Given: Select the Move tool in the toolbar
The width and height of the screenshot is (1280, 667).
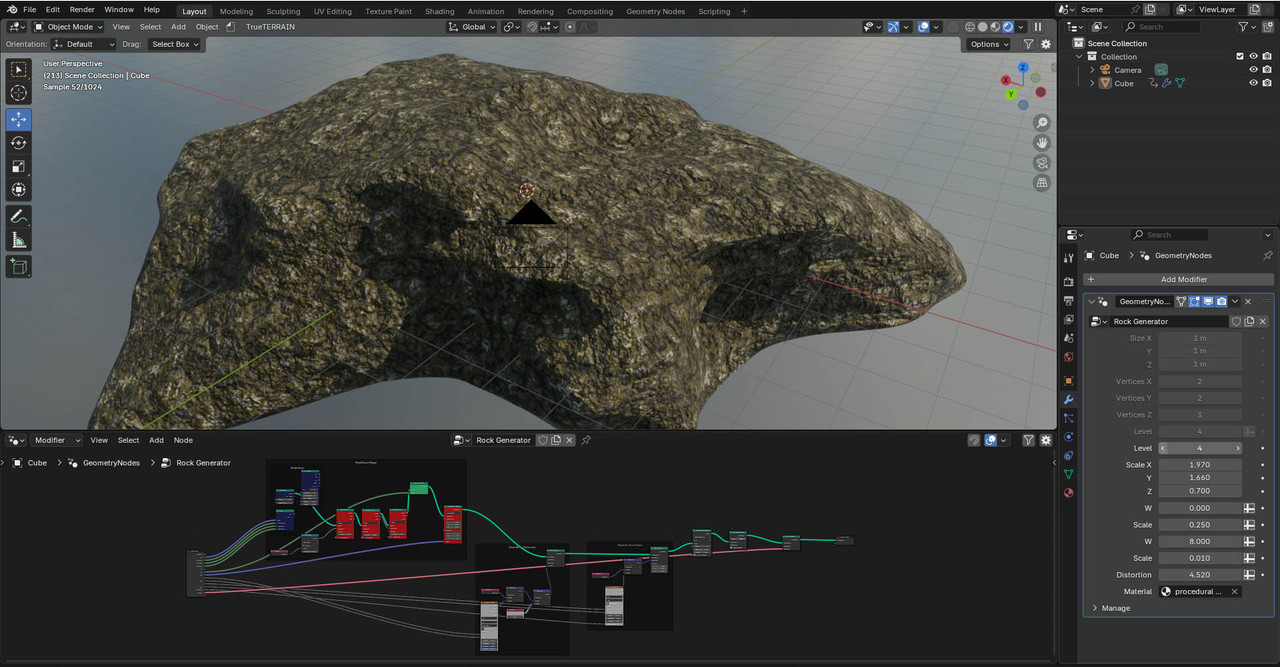Looking at the screenshot, I should coord(19,119).
